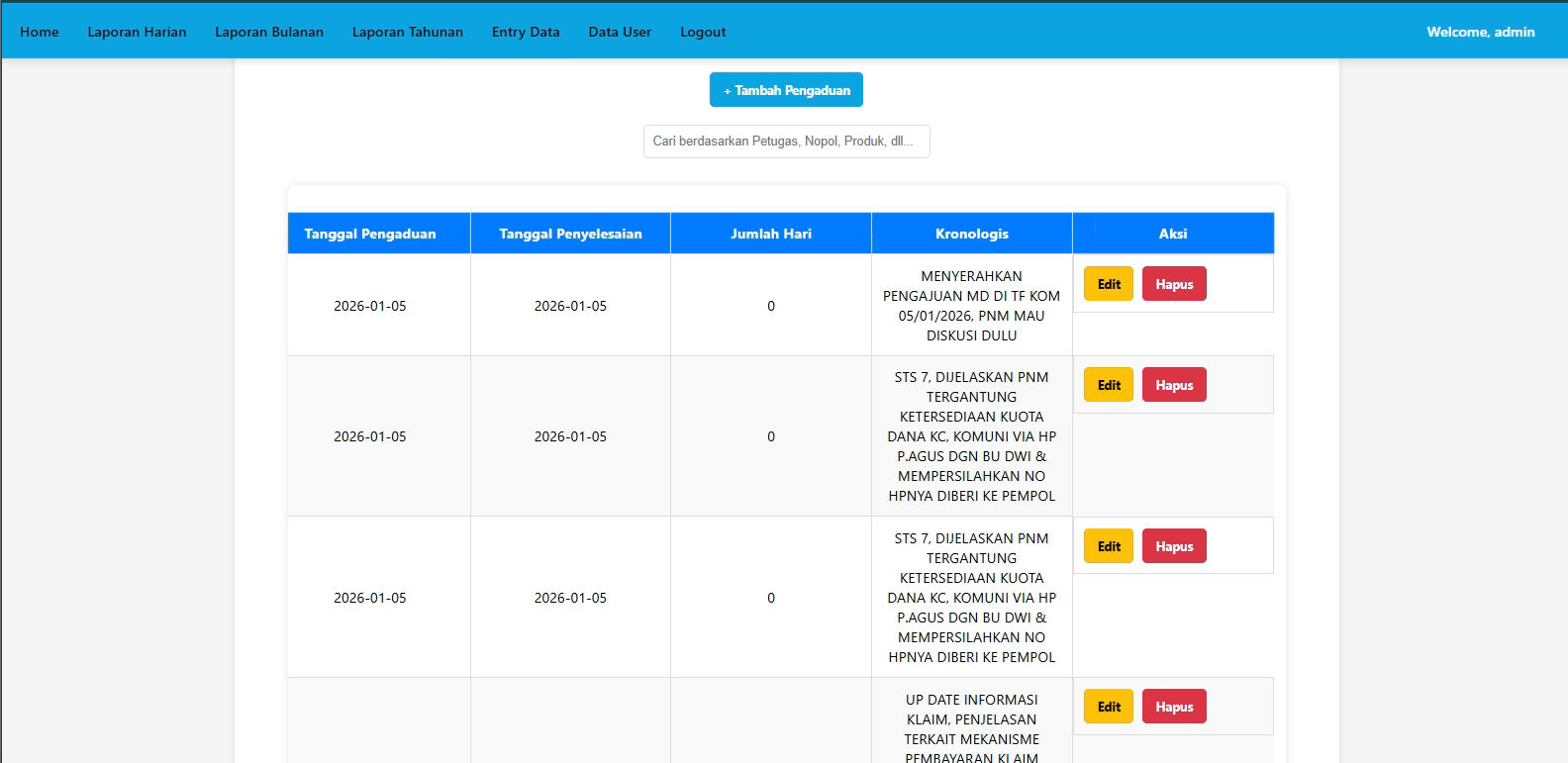1568x763 pixels.
Task: Select MENYERAHKAN PENGAJUAN MD kronologis cell
Action: tap(972, 306)
